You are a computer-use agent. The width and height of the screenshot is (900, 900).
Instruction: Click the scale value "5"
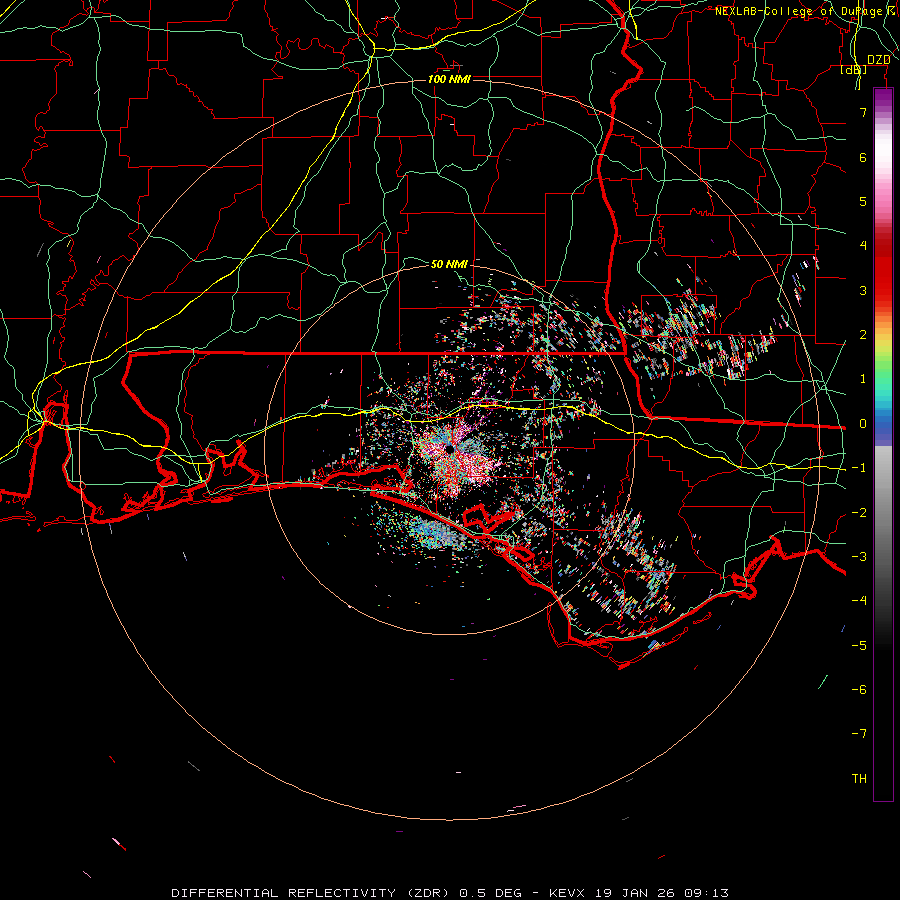(863, 201)
